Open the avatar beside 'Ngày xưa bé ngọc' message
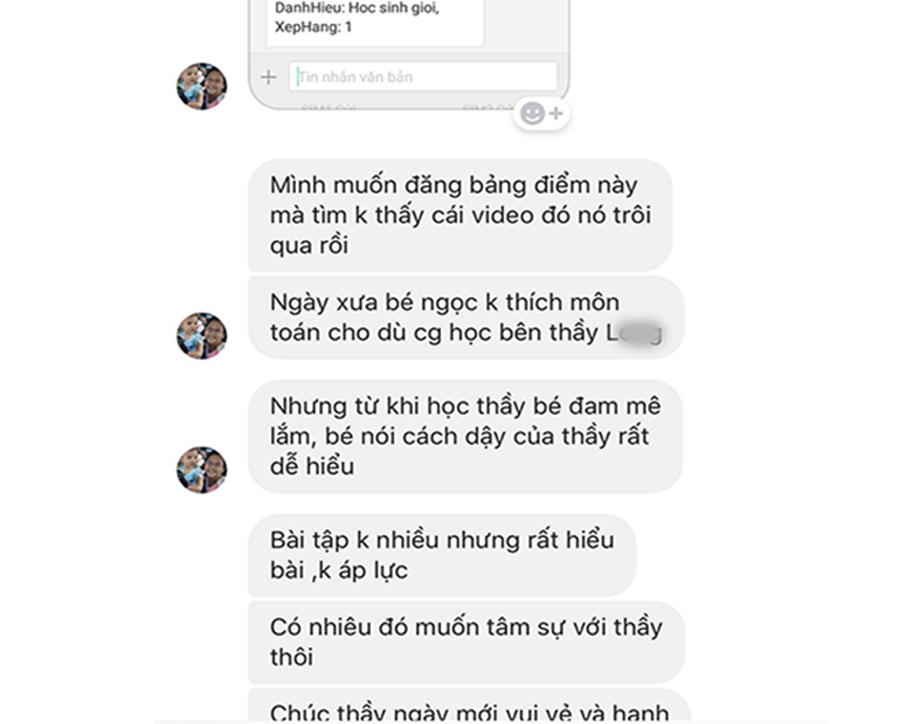900x724 pixels. click(201, 336)
